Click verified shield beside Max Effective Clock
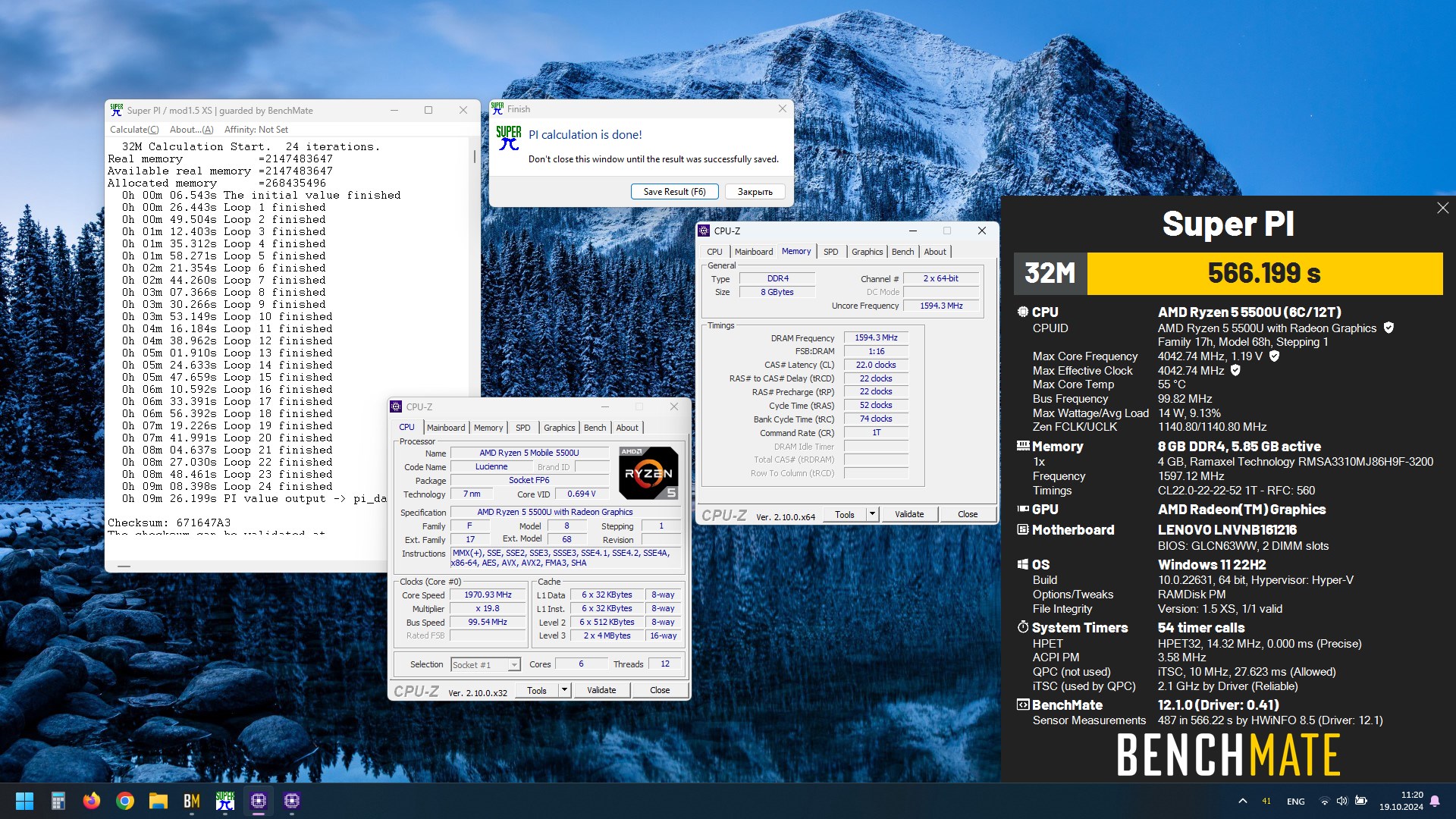The width and height of the screenshot is (1456, 819). pos(1235,370)
